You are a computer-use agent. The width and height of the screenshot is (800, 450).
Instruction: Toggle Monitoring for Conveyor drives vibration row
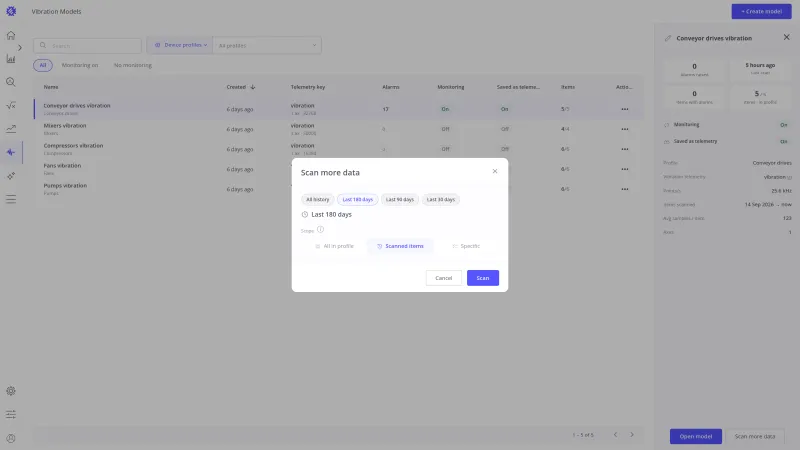(x=445, y=109)
